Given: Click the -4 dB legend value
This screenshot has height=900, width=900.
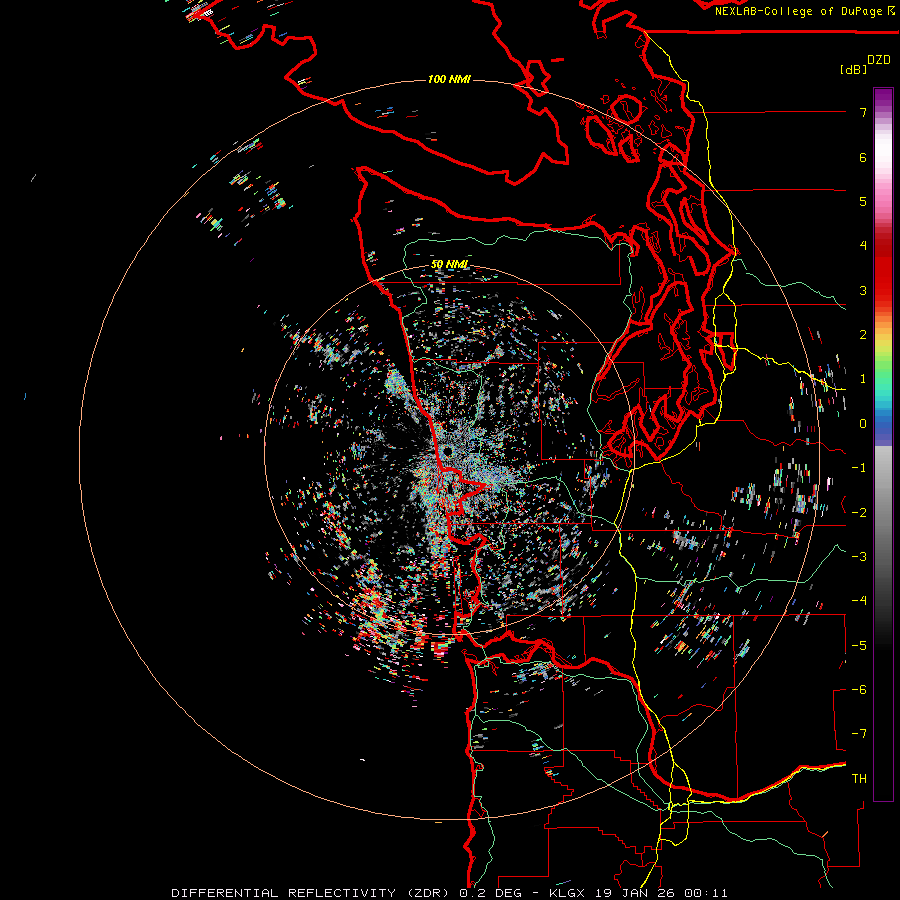Looking at the screenshot, I should click(859, 601).
